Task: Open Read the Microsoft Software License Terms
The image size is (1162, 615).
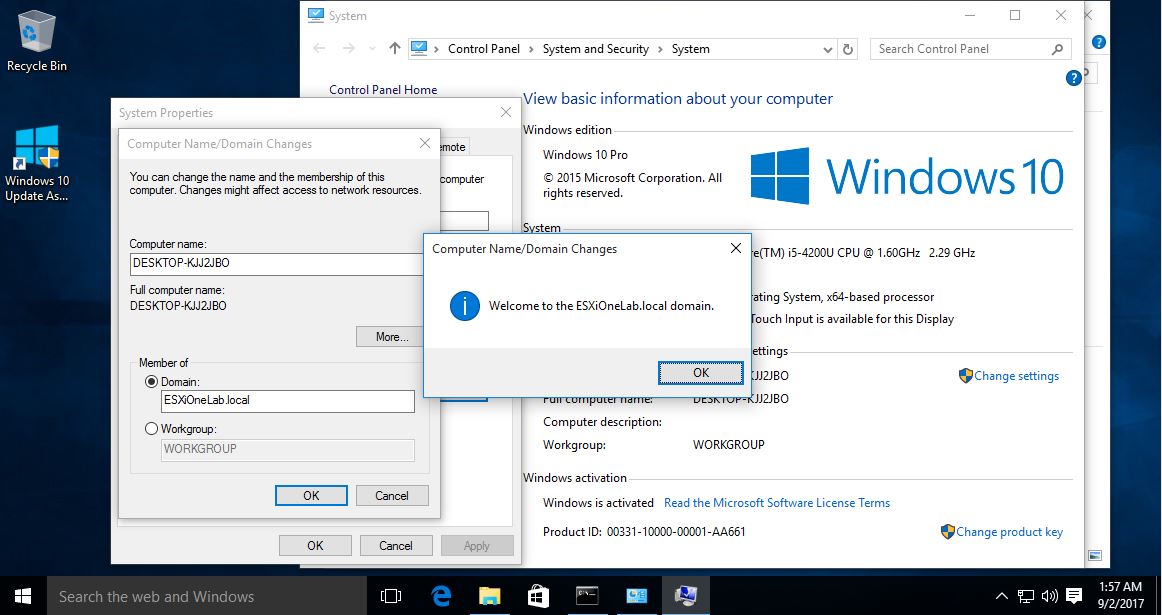Action: 777,502
